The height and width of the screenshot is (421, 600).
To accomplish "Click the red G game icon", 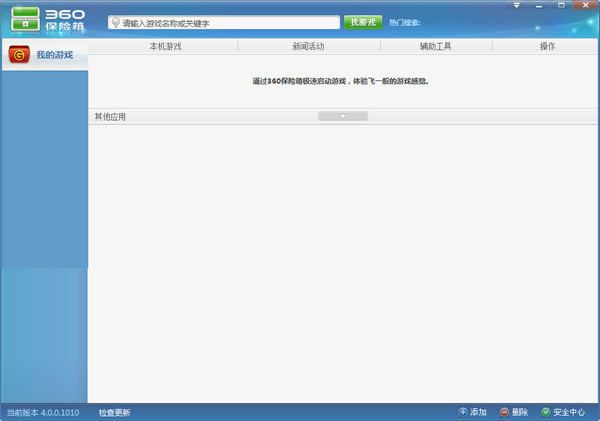I will (19, 54).
